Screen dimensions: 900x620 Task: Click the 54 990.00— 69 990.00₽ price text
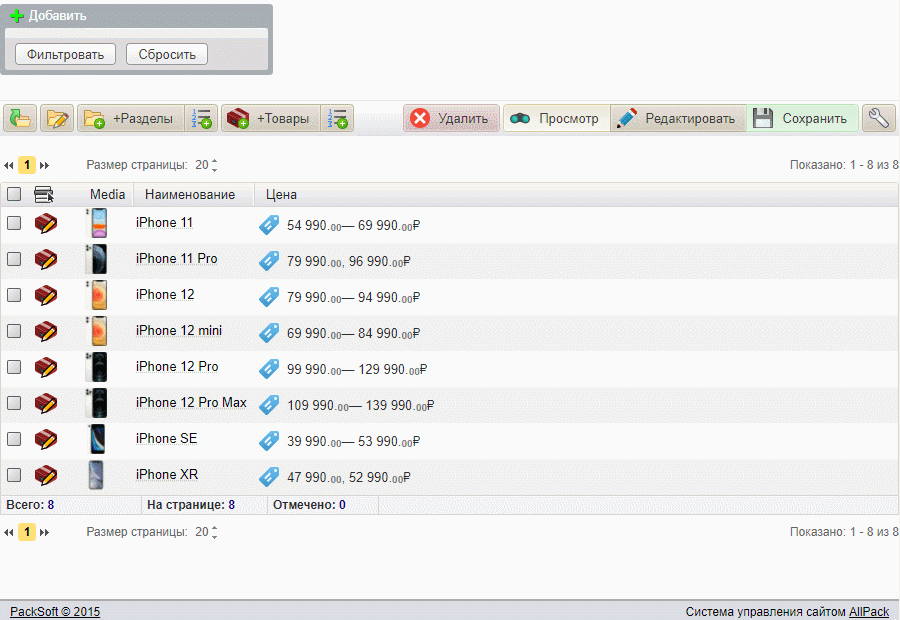point(354,226)
